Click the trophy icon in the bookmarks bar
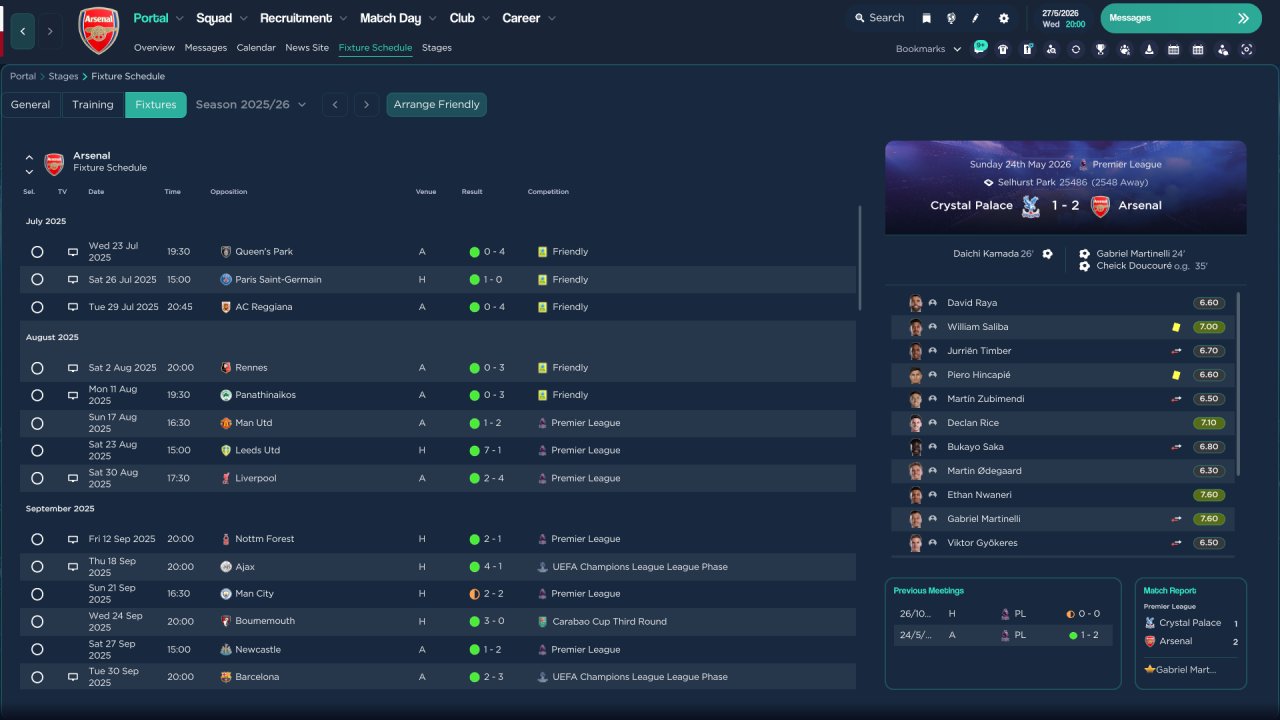This screenshot has width=1280, height=720. point(1101,49)
